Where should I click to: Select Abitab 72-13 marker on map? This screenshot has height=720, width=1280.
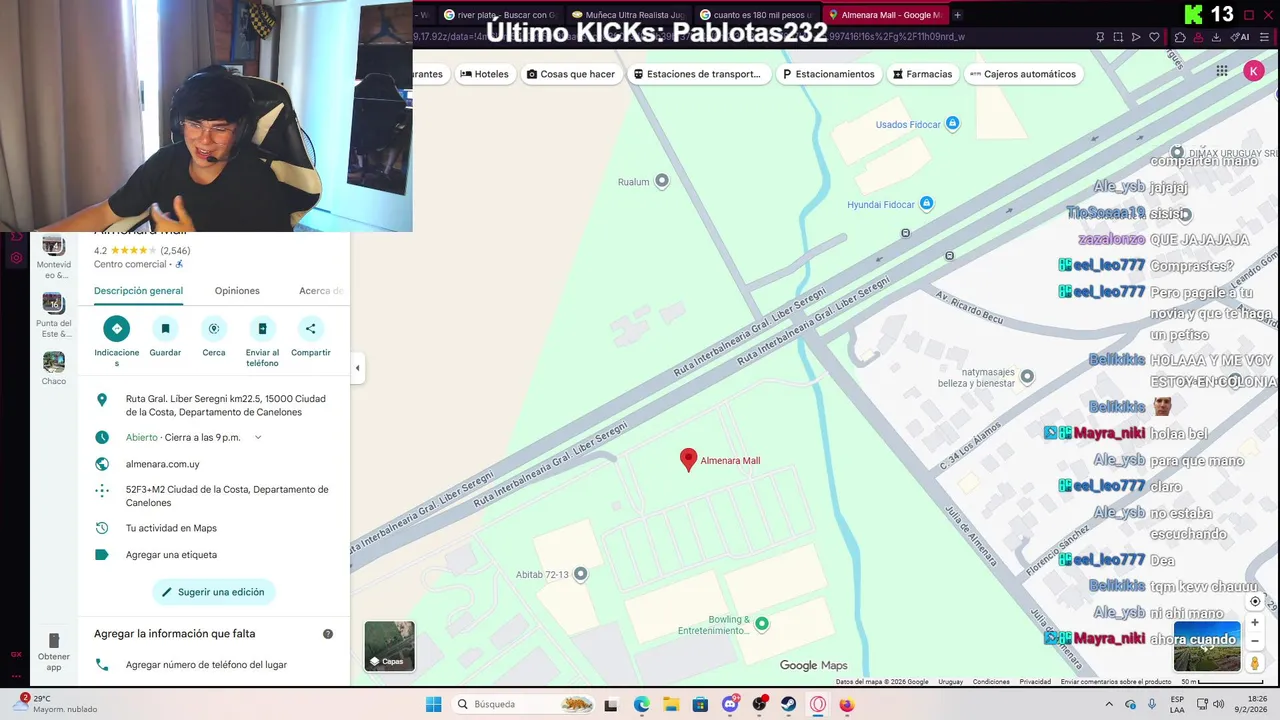(x=581, y=574)
